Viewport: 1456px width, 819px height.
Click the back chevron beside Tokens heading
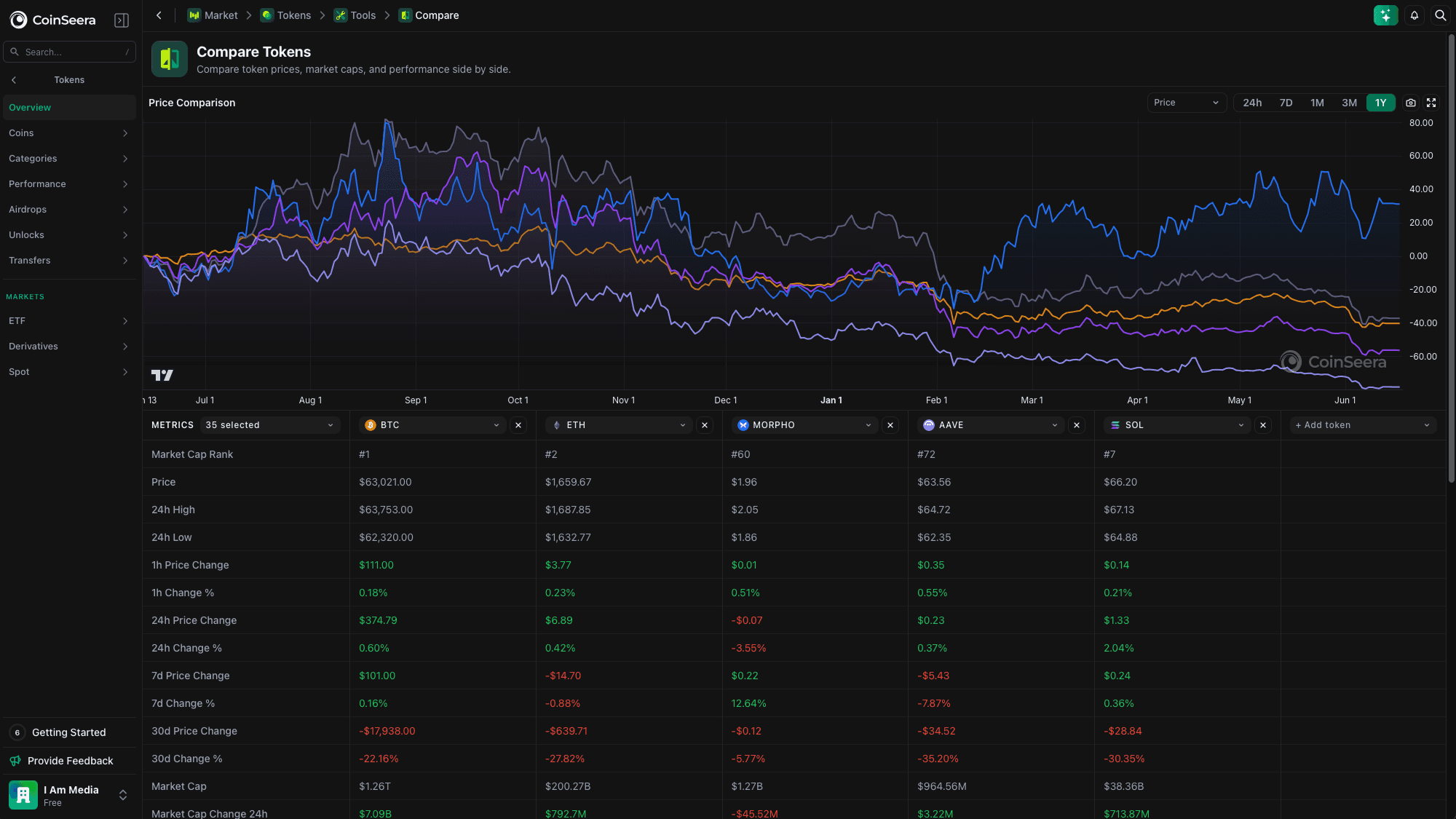[x=14, y=80]
